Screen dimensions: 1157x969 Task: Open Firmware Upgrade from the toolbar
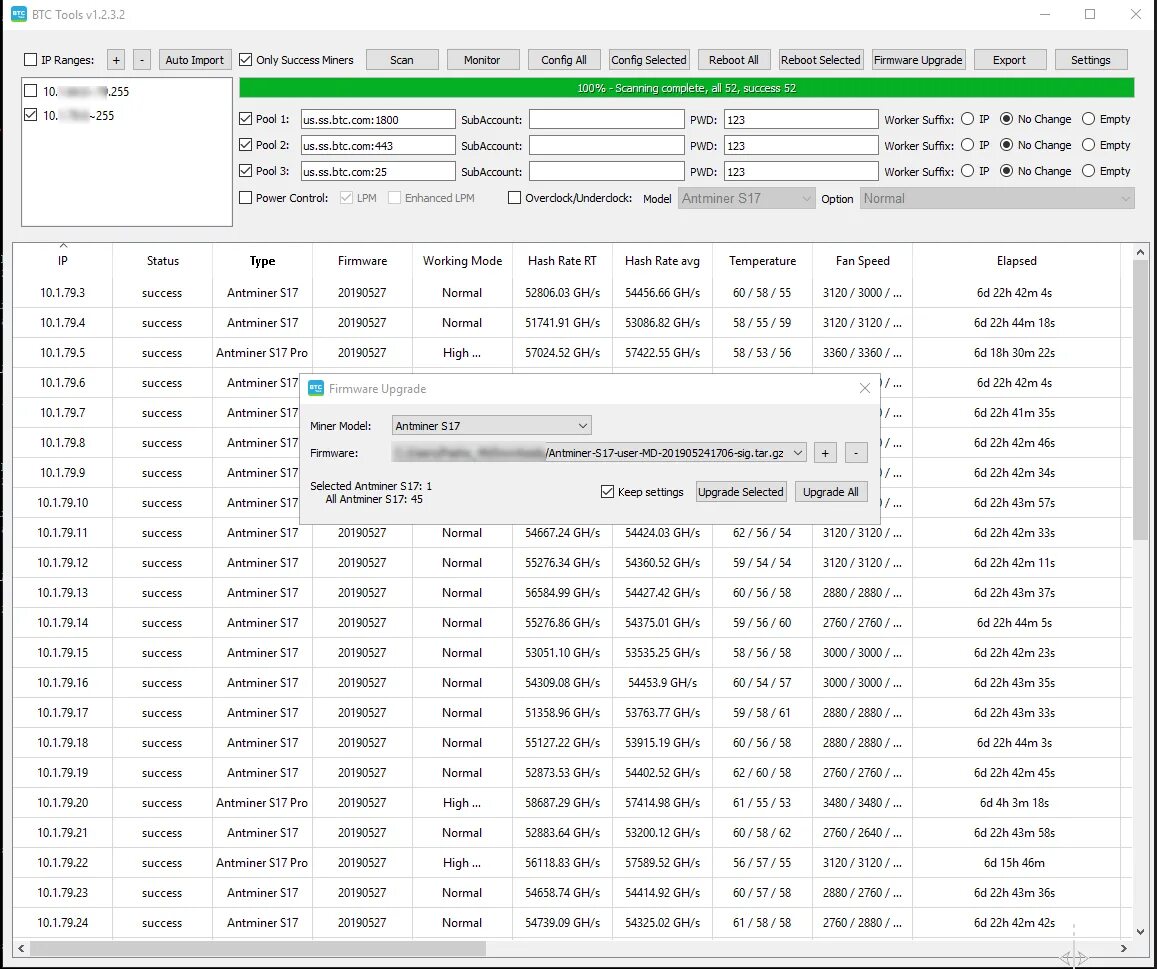coord(918,60)
